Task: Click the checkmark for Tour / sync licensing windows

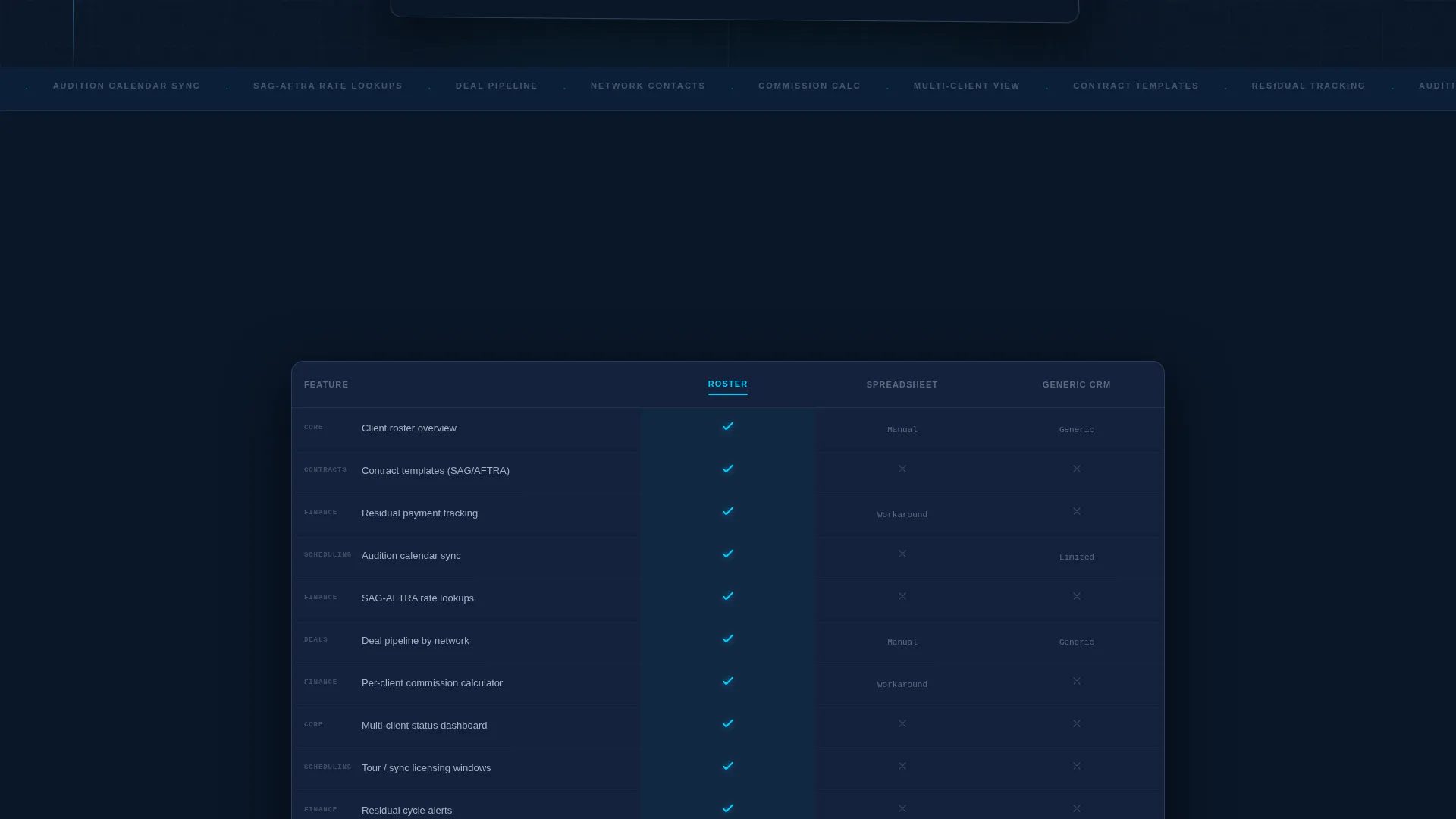Action: (728, 766)
